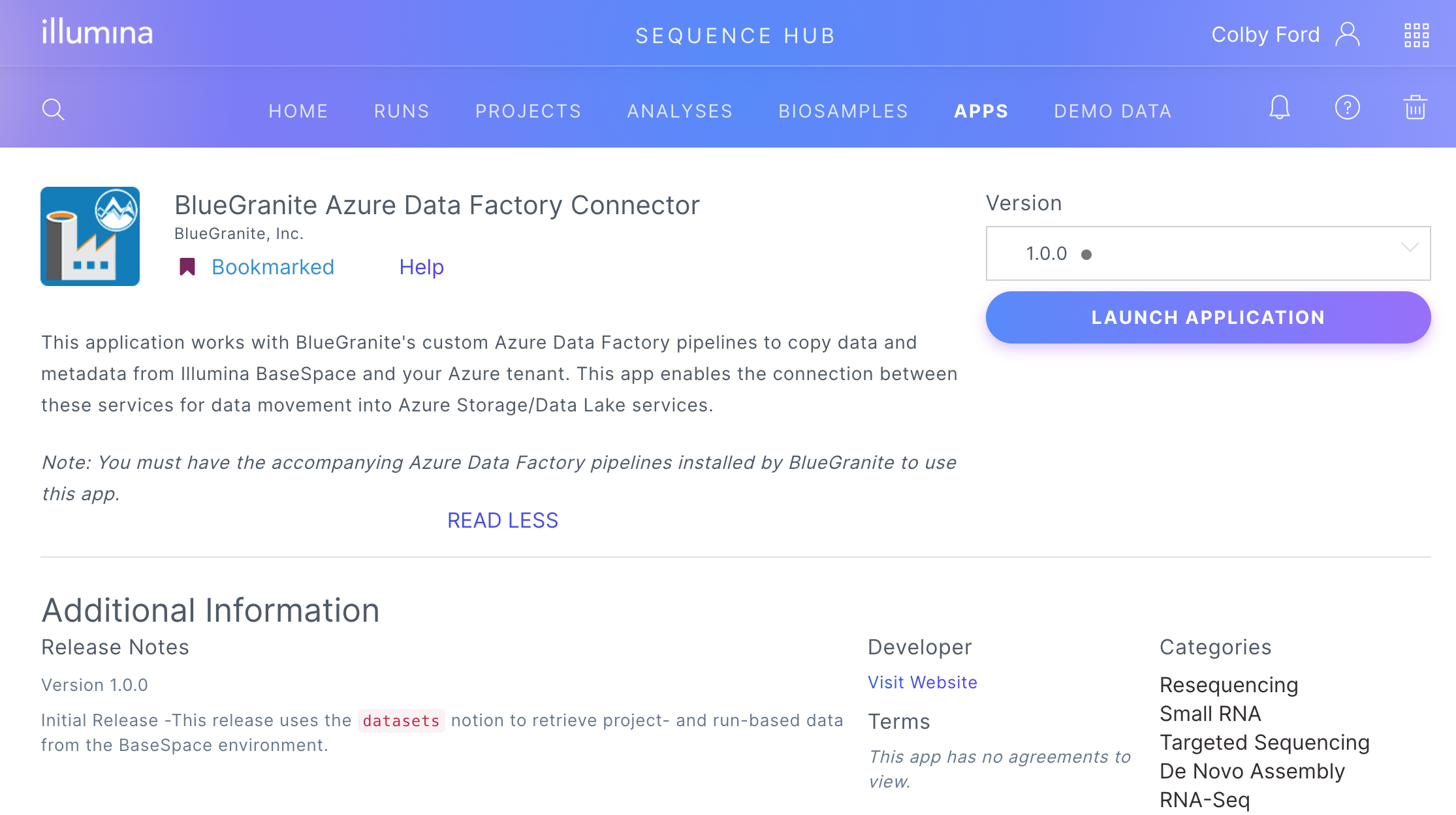Viewport: 1456px width, 815px height.
Task: Click the Resequencing category
Action: 1229,685
